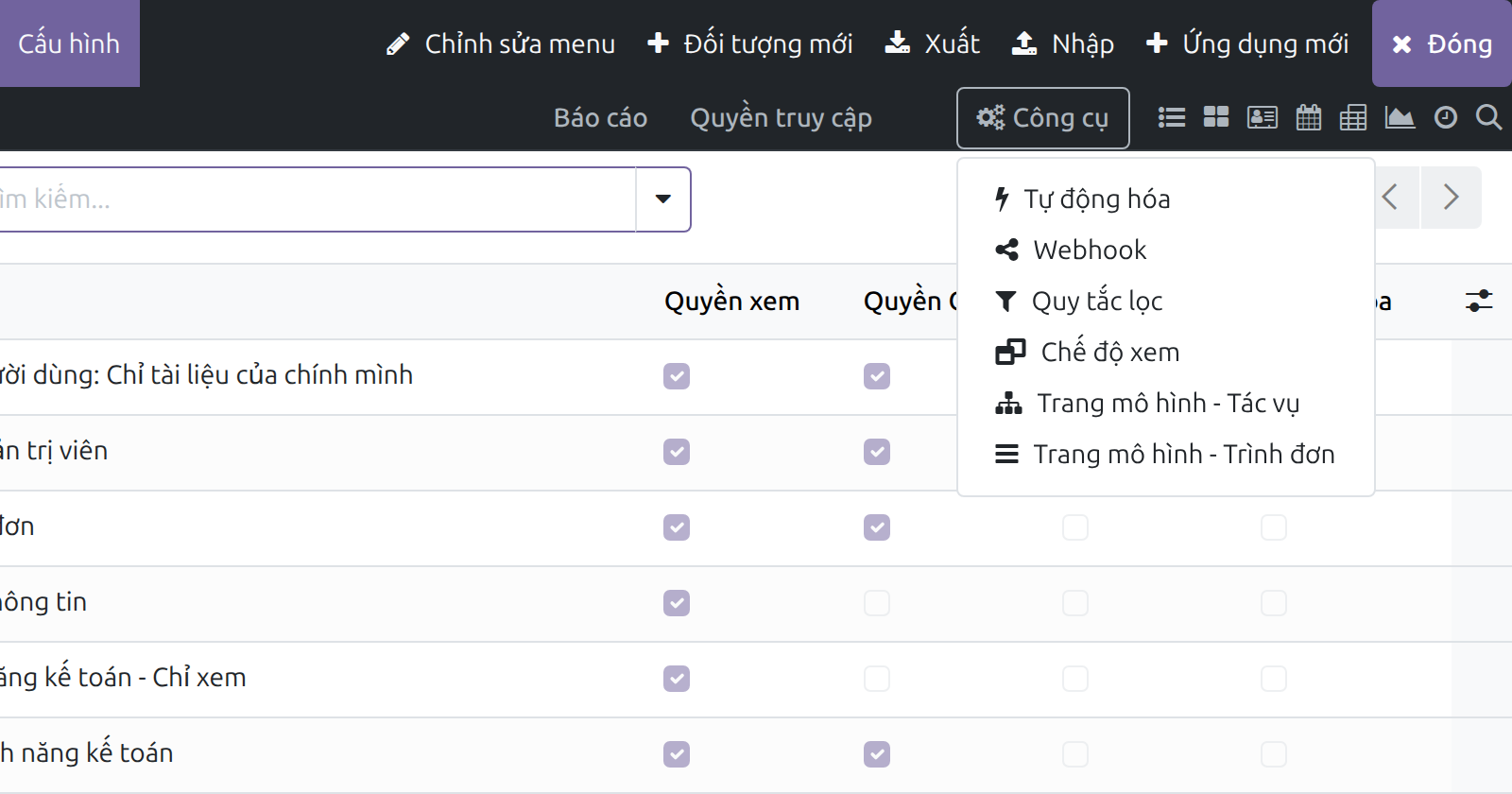Select Chế độ xem menu entry
Viewport: 1512px width, 794px height.
pyautogui.click(x=1166, y=352)
